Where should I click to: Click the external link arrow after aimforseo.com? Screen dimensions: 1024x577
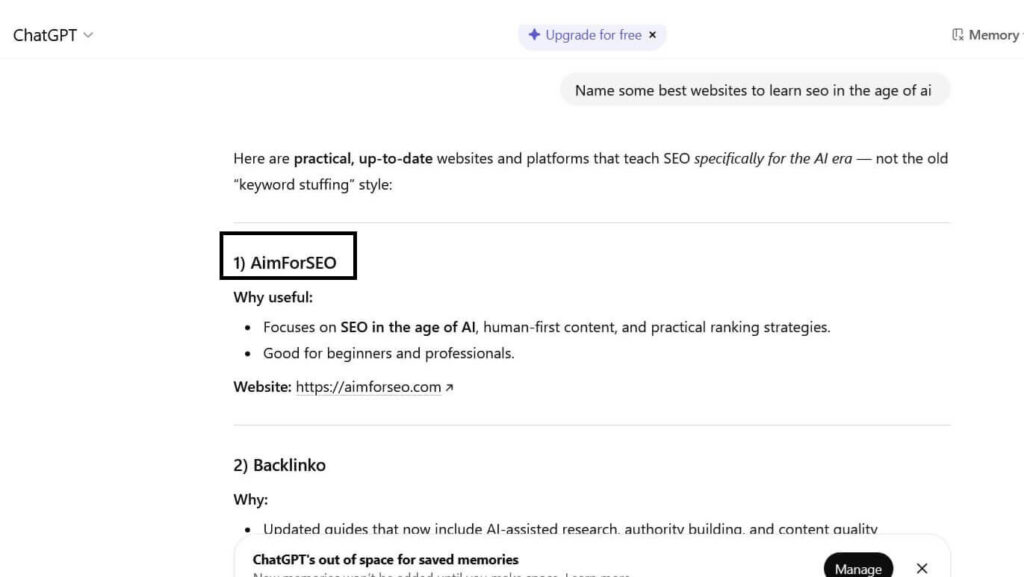tap(449, 388)
